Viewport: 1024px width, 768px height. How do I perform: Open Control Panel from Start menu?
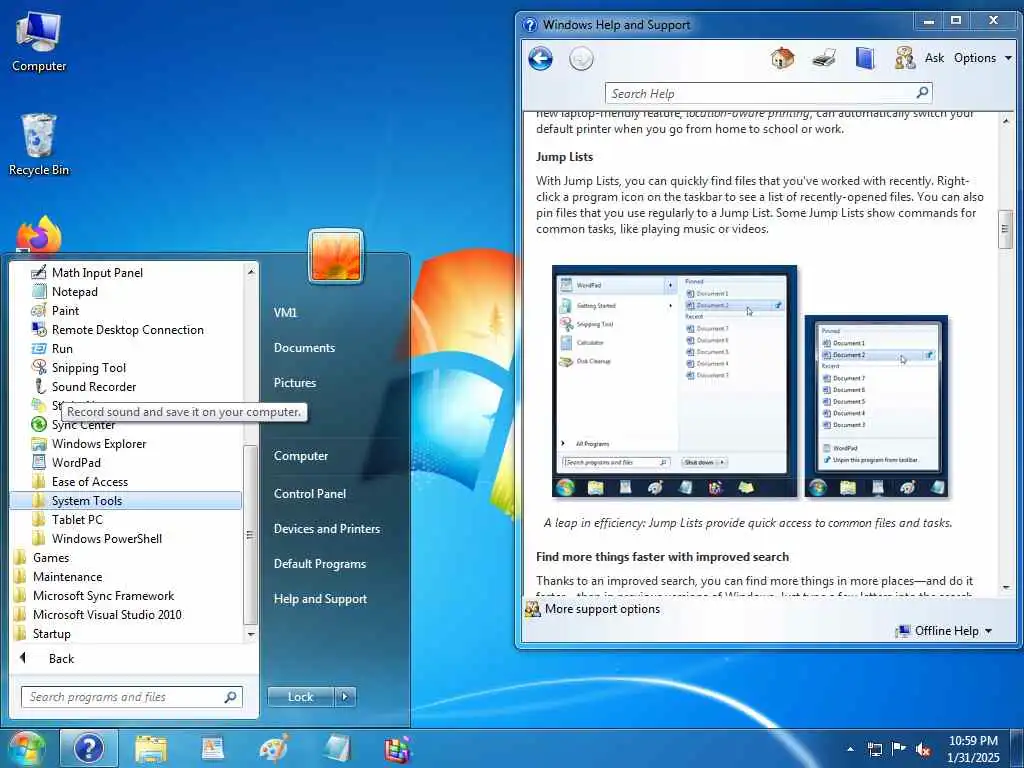310,494
